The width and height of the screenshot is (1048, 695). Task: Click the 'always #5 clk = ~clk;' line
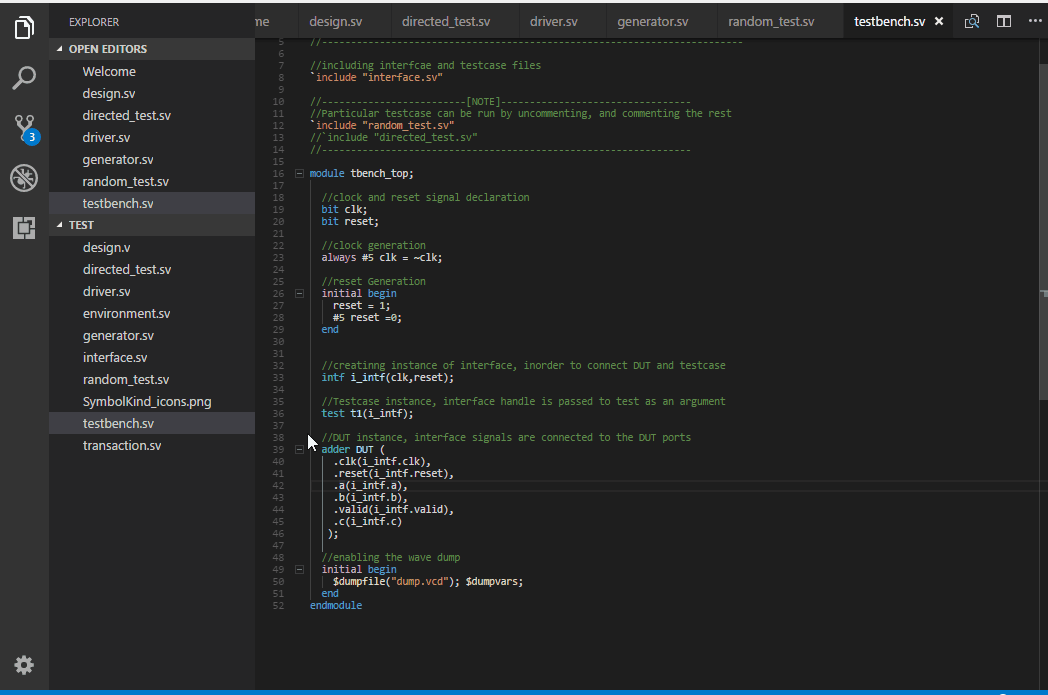tap(382, 257)
